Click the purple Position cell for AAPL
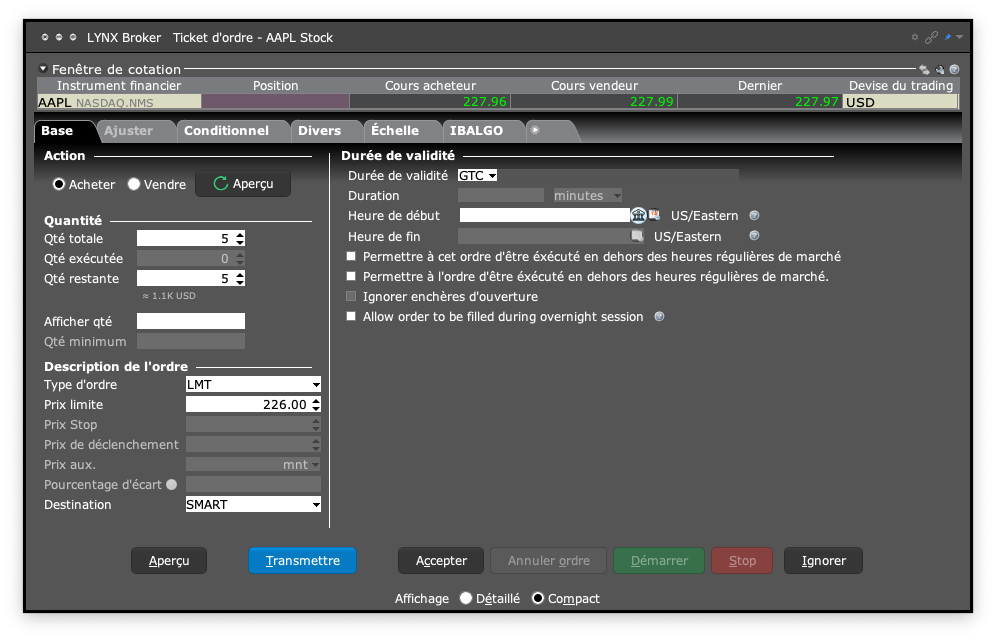Image resolution: width=996 pixels, height=640 pixels. 275,102
